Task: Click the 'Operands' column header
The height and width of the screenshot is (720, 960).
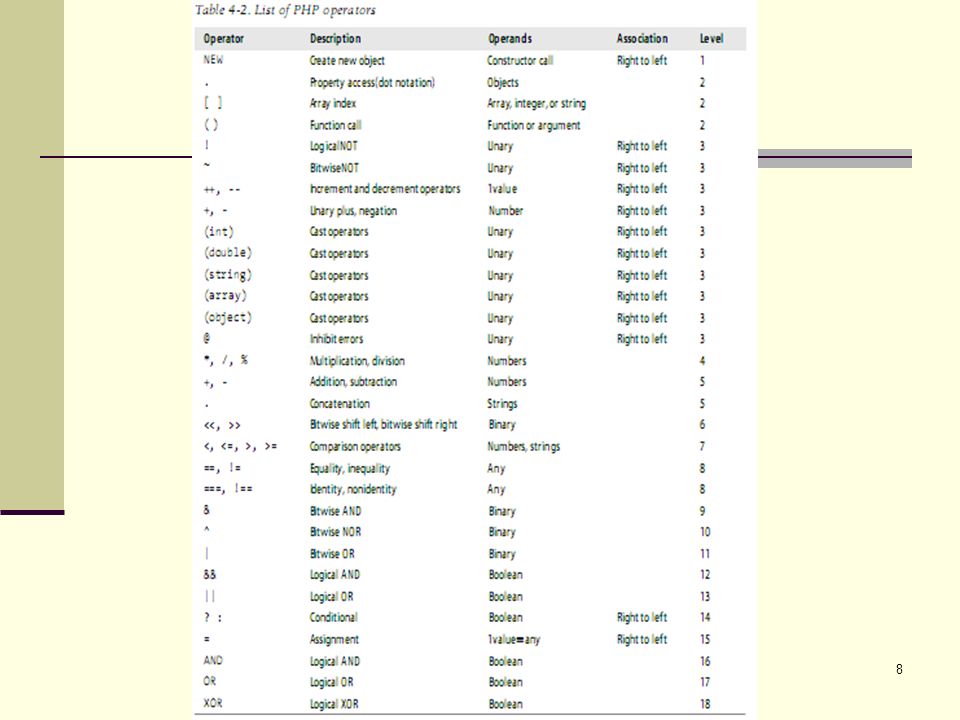Action: pyautogui.click(x=509, y=39)
